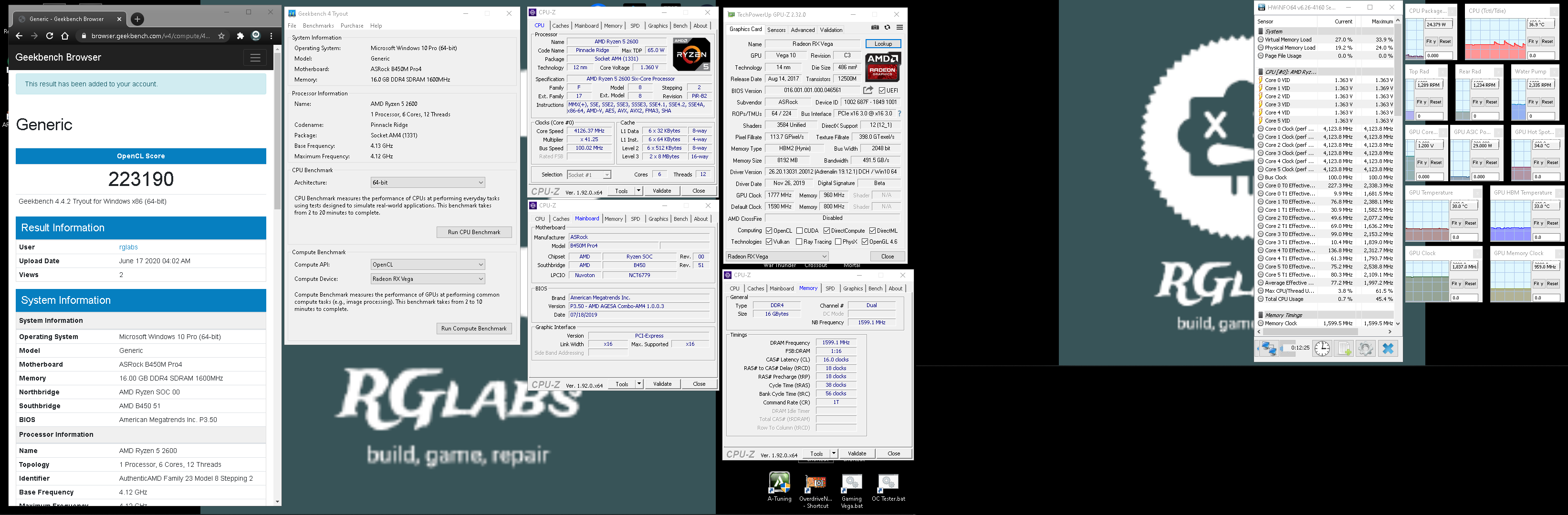Open the Tools dropdown arrow in CPU-Z CPU window
Image resolution: width=1568 pixels, height=515 pixels.
click(x=638, y=191)
